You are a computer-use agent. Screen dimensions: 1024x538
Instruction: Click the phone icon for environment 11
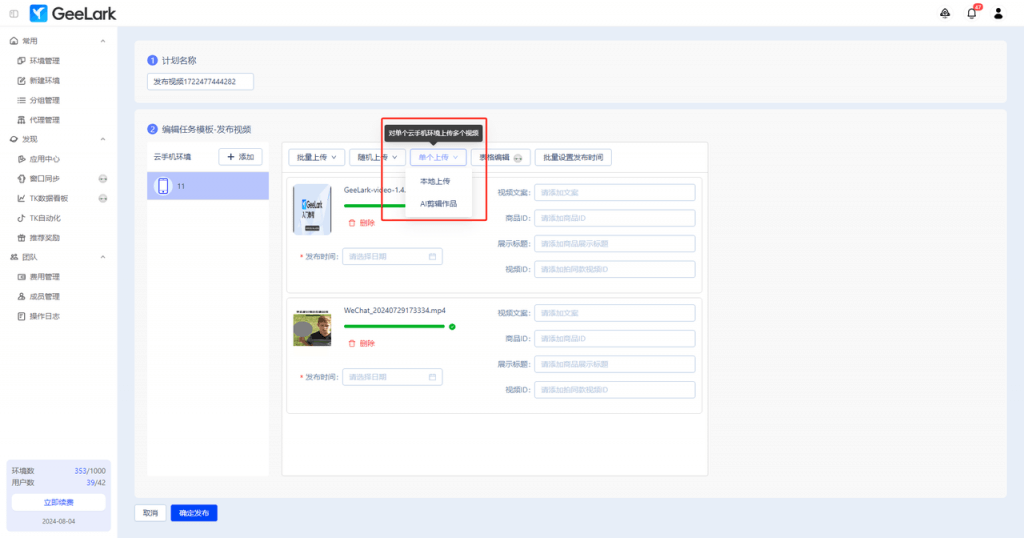[x=164, y=186]
